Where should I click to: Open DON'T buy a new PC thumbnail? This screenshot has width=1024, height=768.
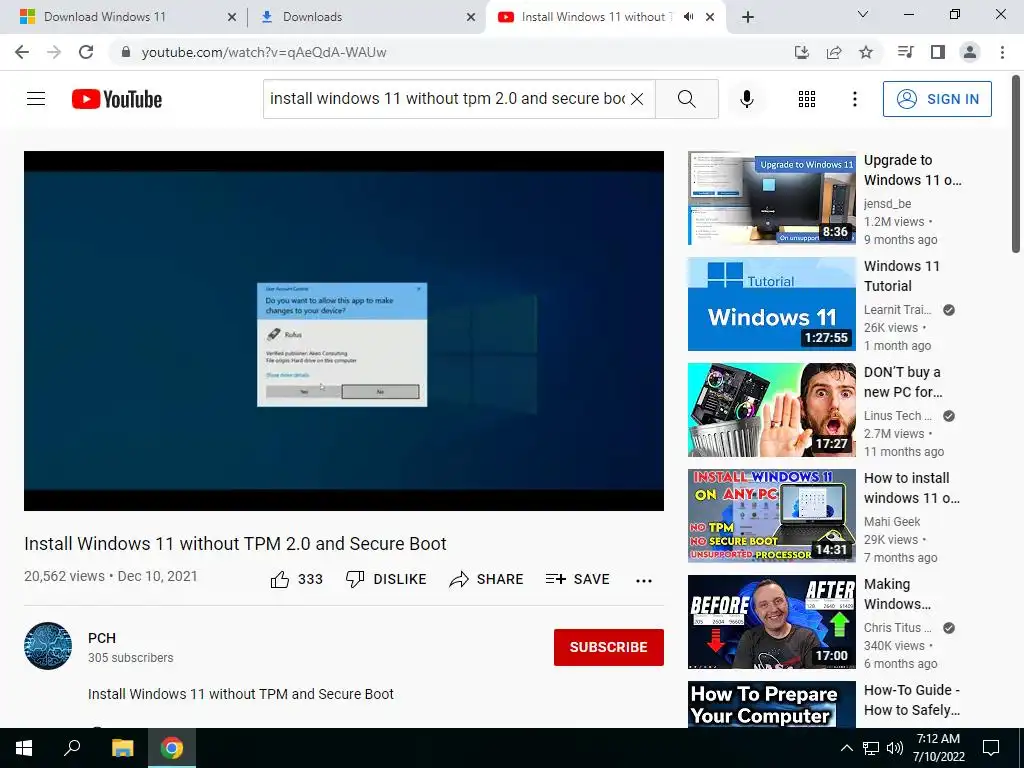tap(771, 409)
